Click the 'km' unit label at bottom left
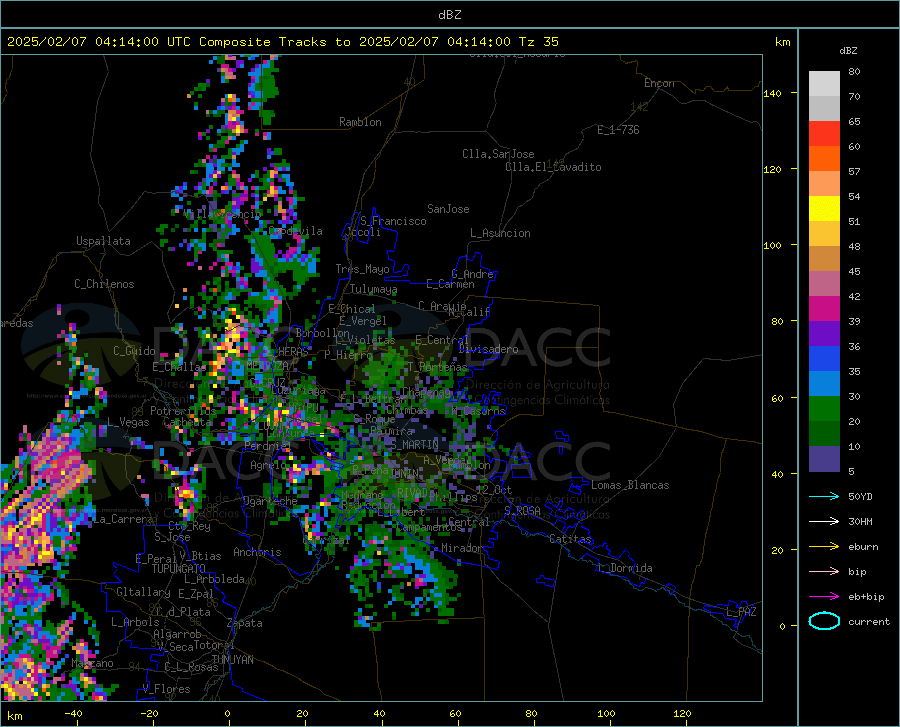Image resolution: width=900 pixels, height=727 pixels. tap(14, 716)
